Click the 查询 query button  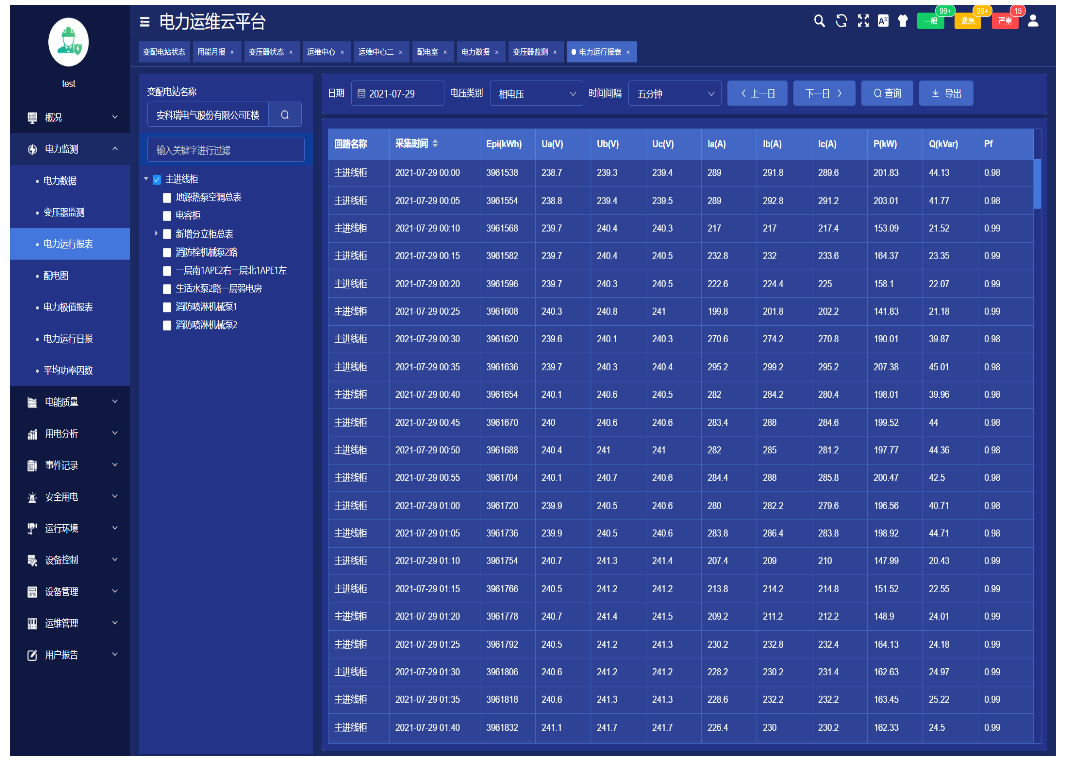(887, 94)
